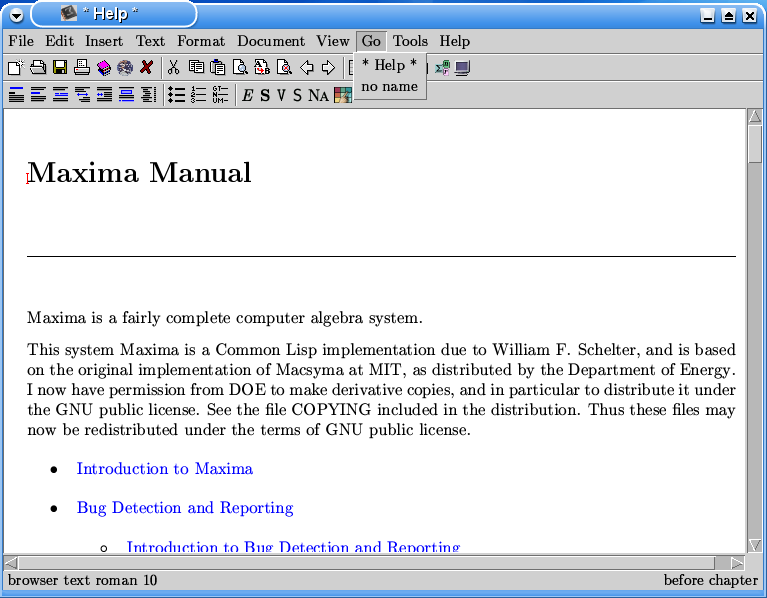Click the horizontal scrollbar right arrow

tap(737, 563)
